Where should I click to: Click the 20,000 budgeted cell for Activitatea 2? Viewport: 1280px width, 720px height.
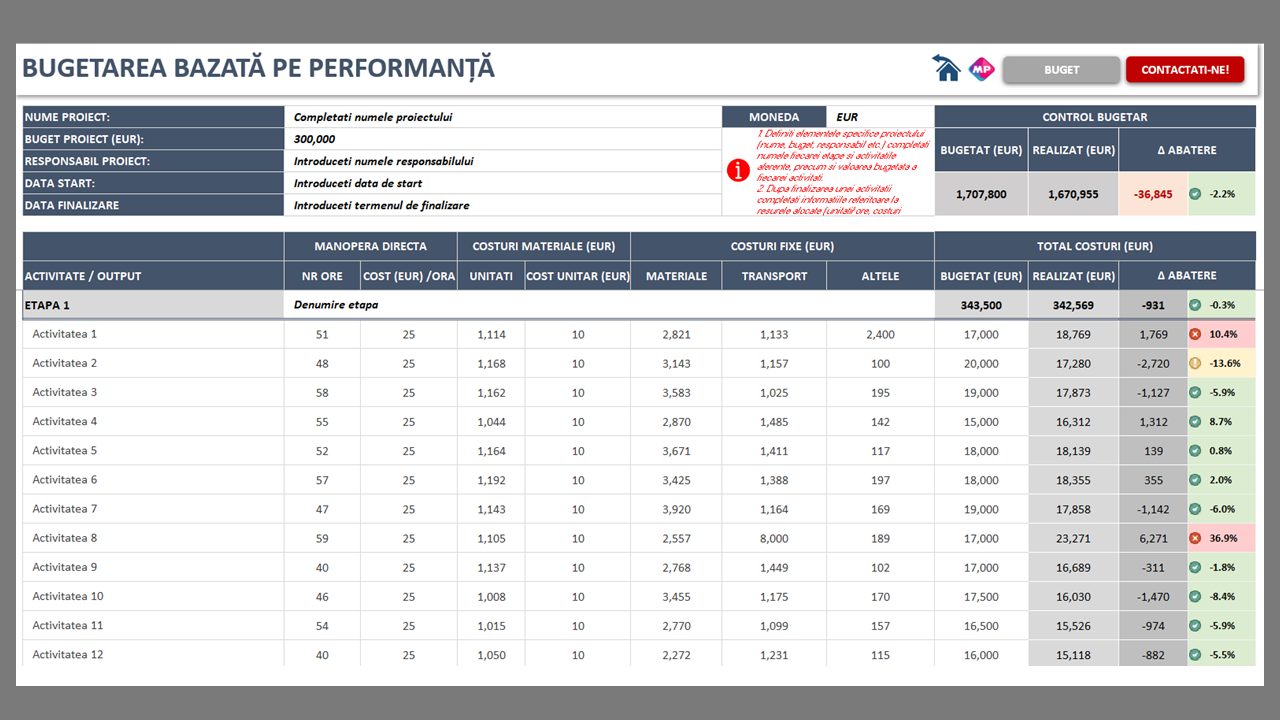click(981, 363)
